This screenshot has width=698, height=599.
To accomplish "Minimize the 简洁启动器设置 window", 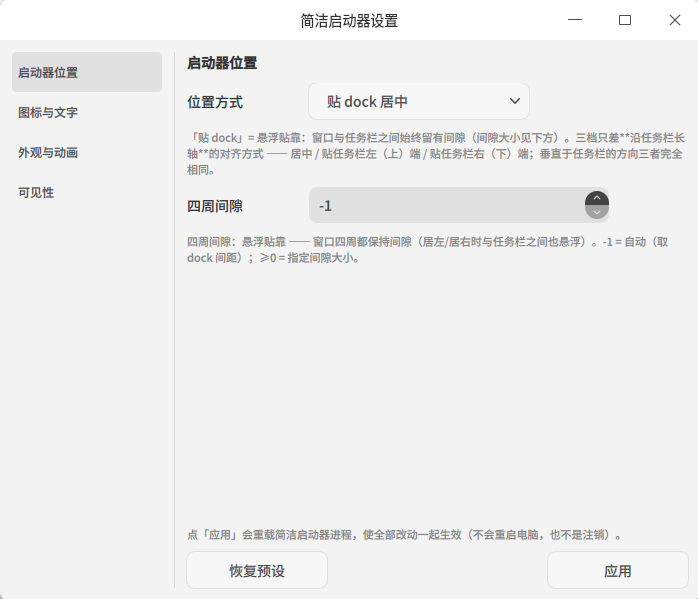I will pyautogui.click(x=575, y=20).
